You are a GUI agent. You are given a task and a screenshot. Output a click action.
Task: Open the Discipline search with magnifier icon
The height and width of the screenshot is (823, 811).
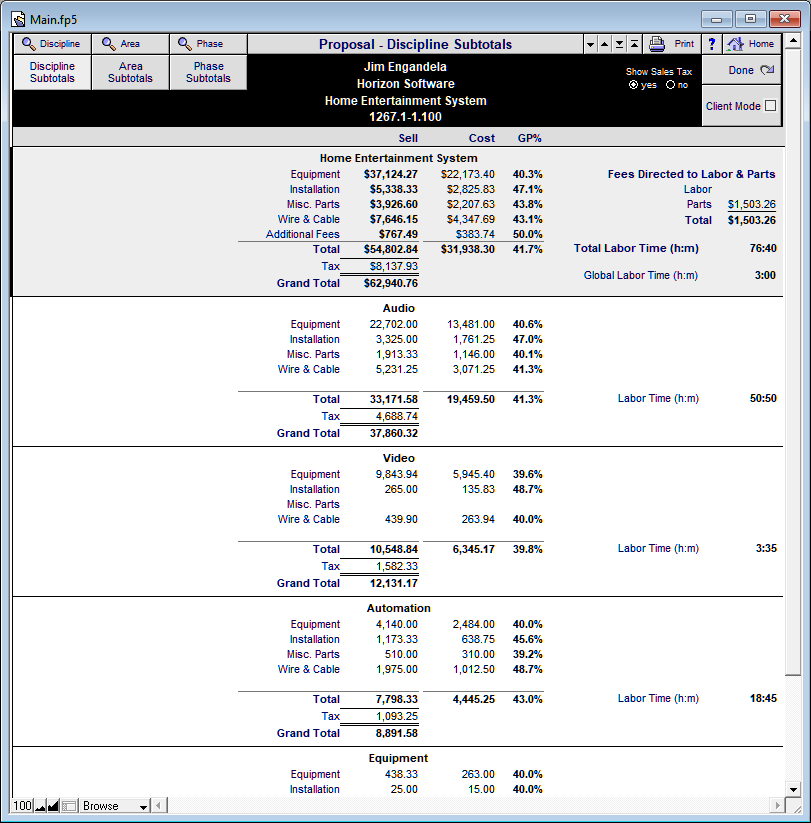52,44
